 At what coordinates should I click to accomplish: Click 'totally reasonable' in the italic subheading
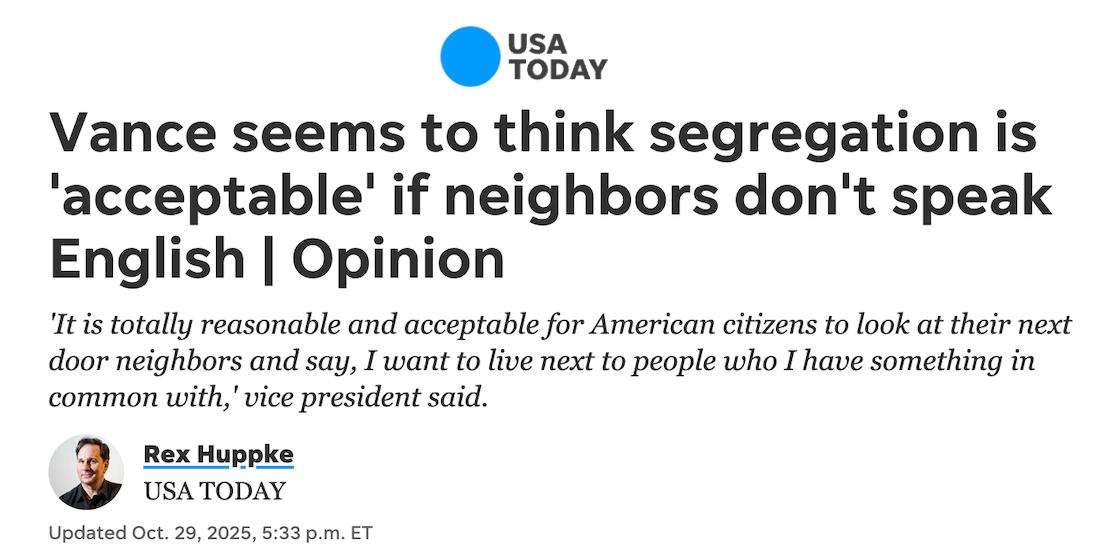(x=199, y=325)
